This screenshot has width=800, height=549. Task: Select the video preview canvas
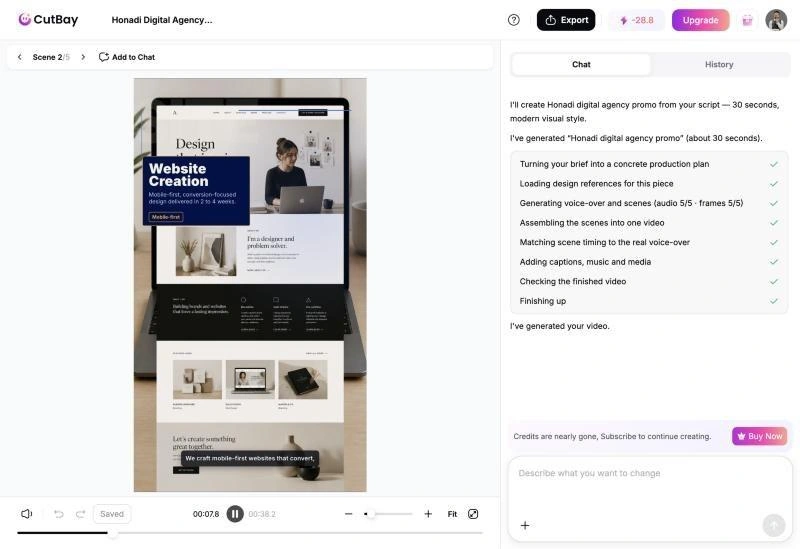pos(250,285)
